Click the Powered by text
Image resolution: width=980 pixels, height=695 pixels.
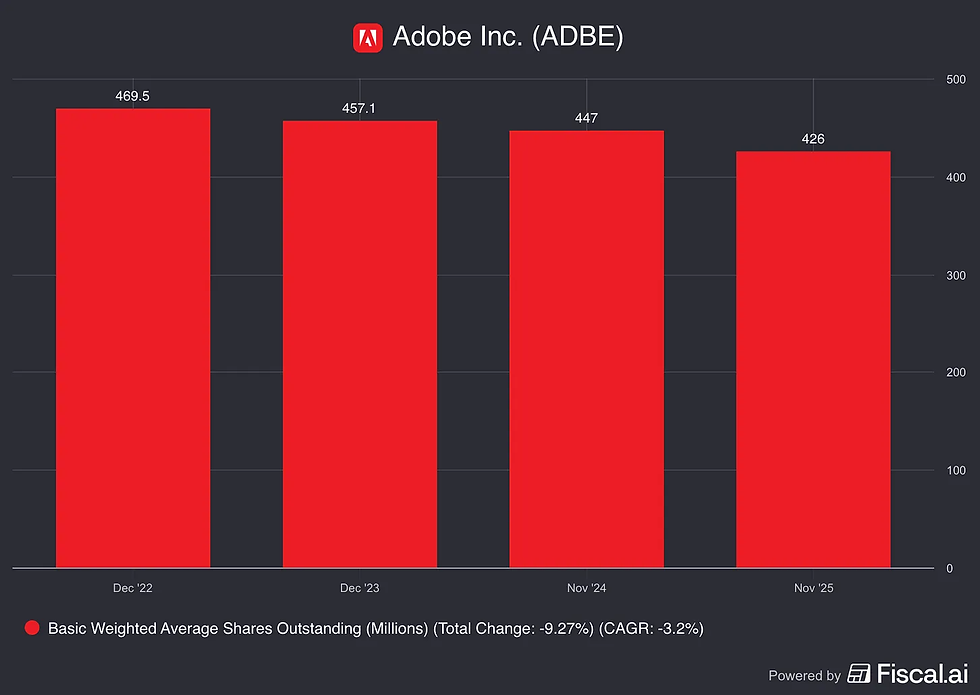804,676
